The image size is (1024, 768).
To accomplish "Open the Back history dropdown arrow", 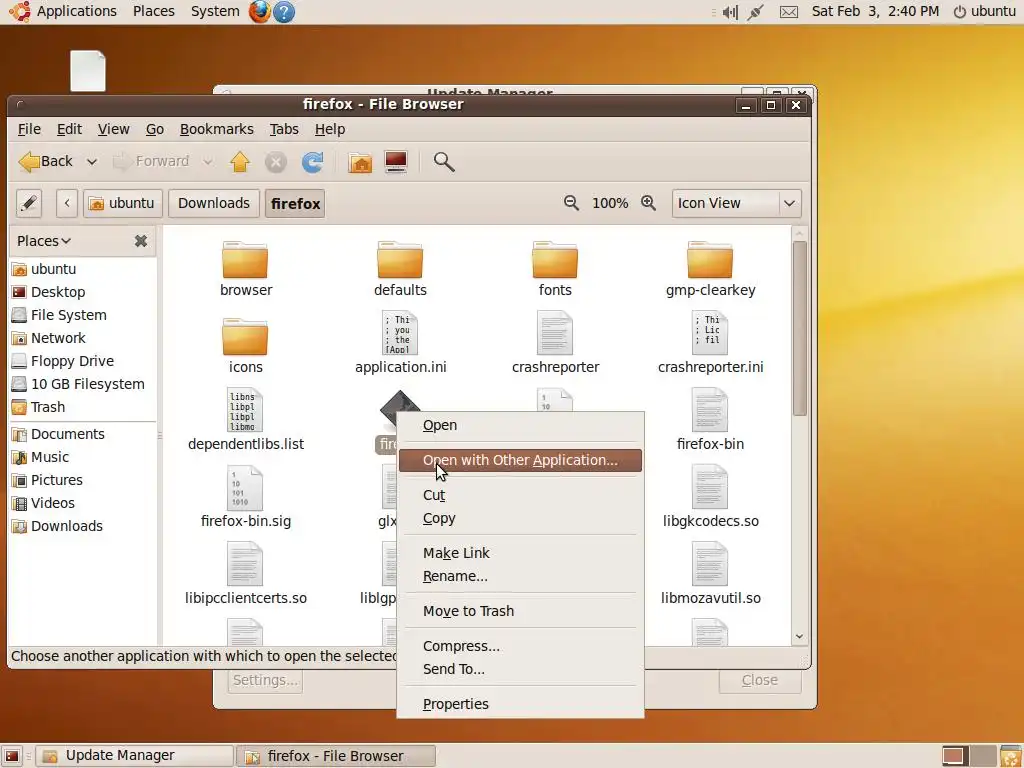I will coord(92,161).
